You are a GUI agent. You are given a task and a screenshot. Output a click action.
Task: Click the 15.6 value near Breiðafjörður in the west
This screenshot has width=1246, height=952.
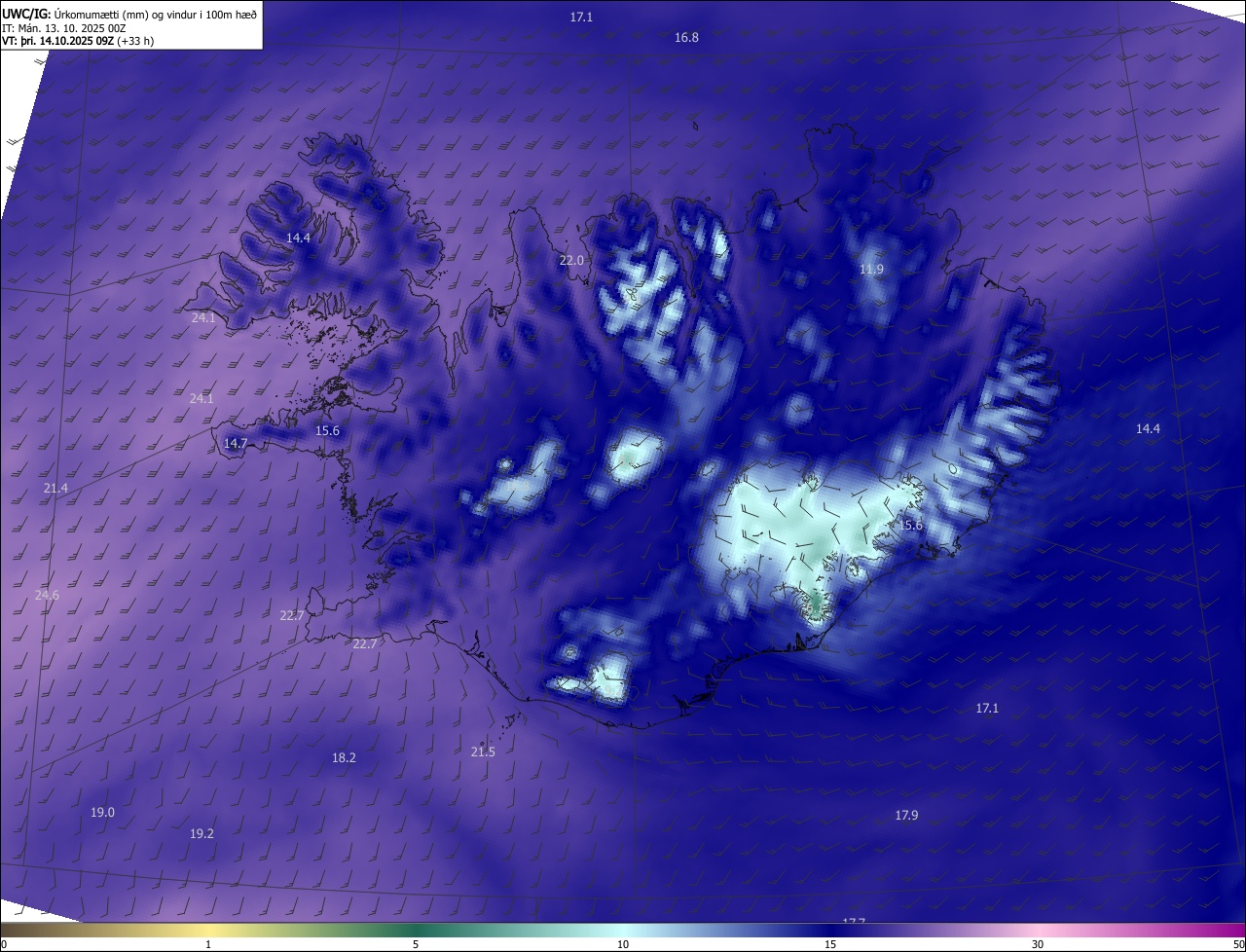coord(327,430)
